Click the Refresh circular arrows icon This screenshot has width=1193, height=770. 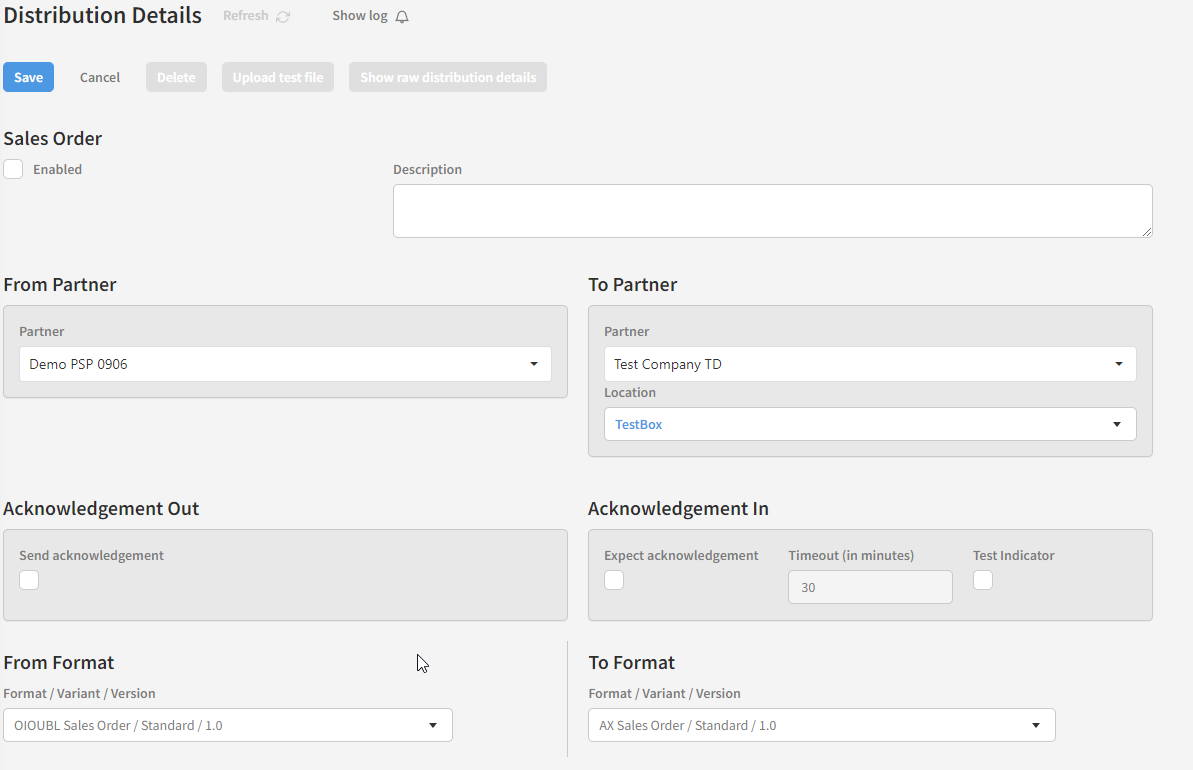[x=283, y=17]
